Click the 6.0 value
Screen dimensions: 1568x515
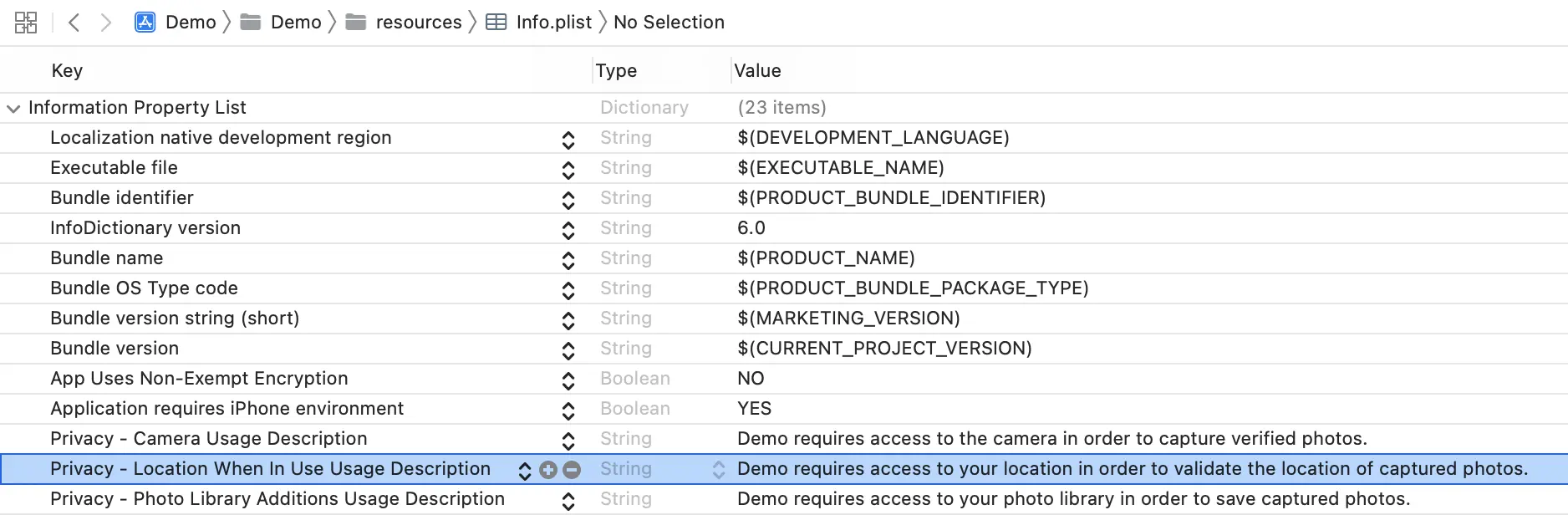click(x=751, y=228)
